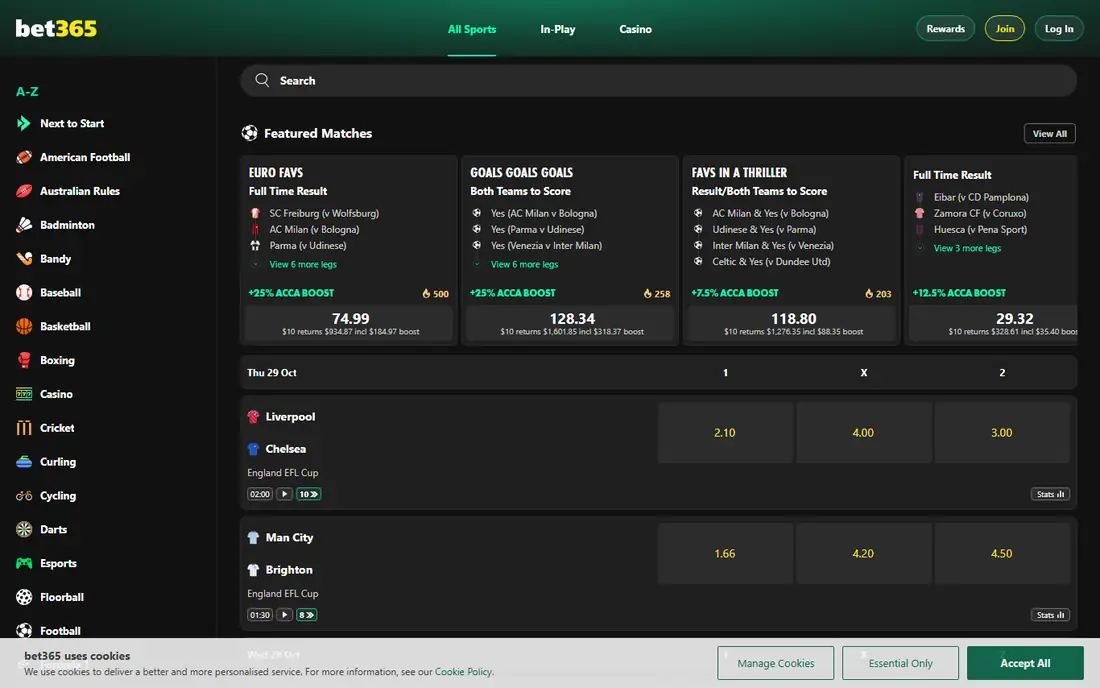Screen dimensions: 1100x688
Task: Select the Football ball icon in sidebar
Action: (x=24, y=630)
